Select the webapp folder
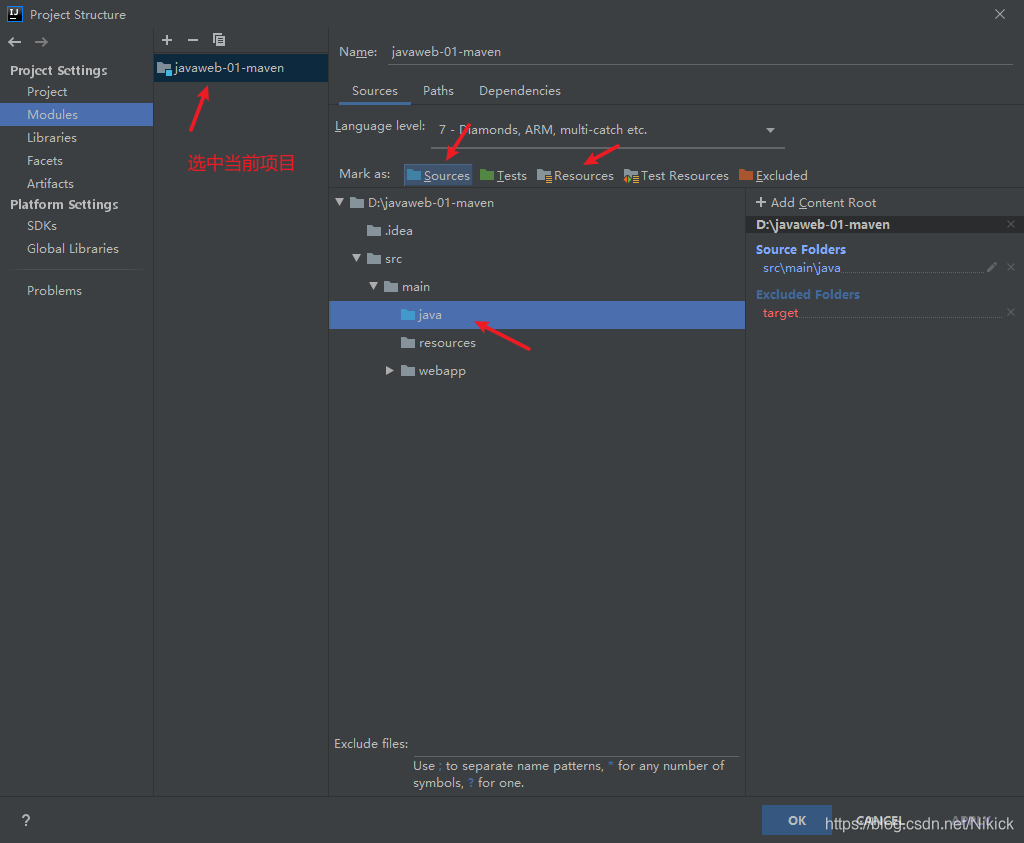 tap(433, 371)
